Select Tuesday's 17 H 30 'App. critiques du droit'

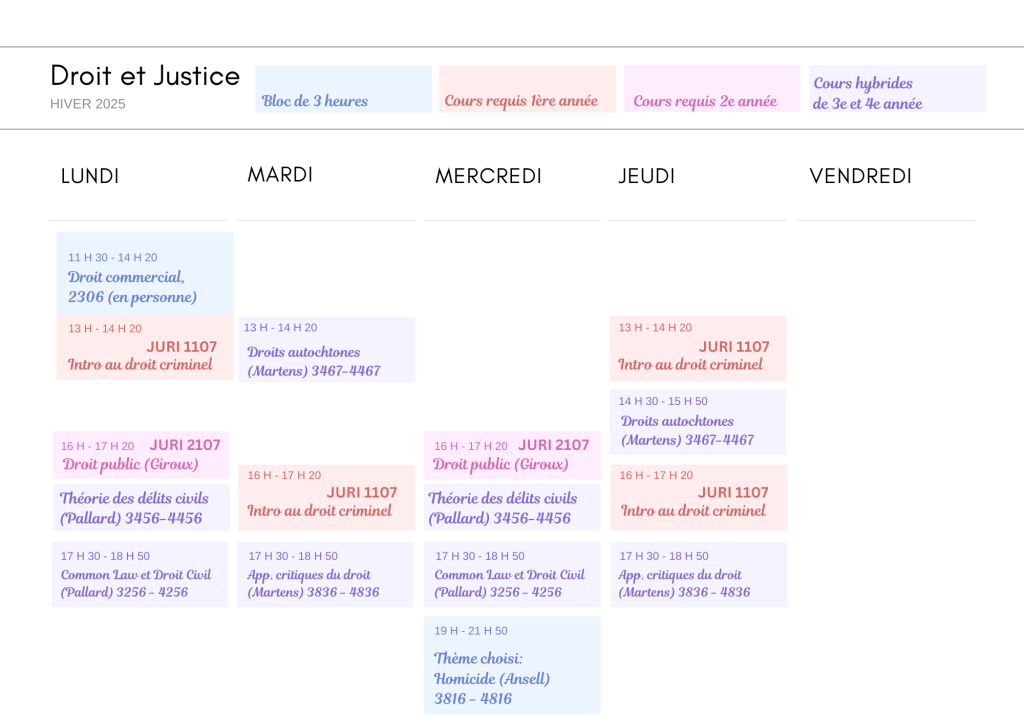[326, 574]
